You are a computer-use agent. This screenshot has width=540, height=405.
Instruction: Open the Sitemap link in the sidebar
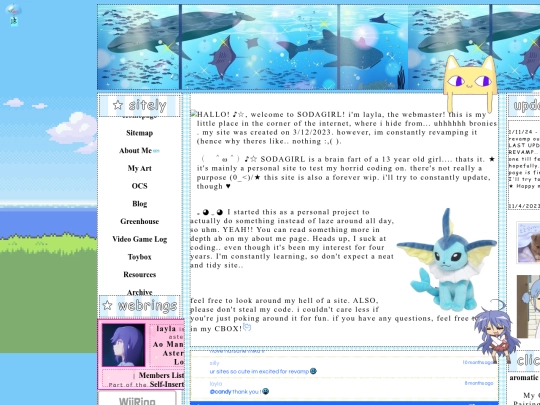pyautogui.click(x=139, y=133)
